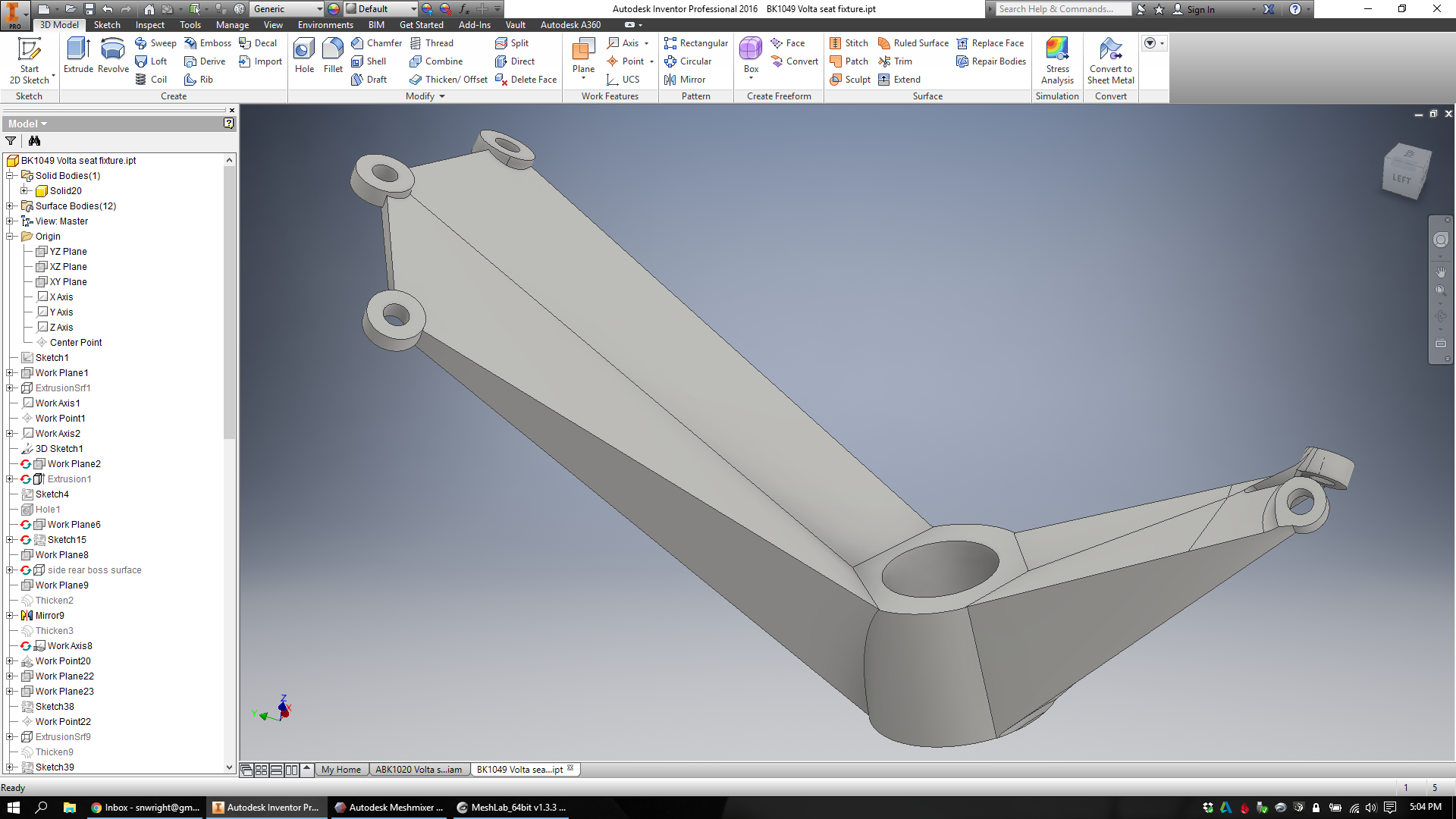This screenshot has width=1456, height=819.
Task: Collapse the Origin folder
Action: coord(11,237)
